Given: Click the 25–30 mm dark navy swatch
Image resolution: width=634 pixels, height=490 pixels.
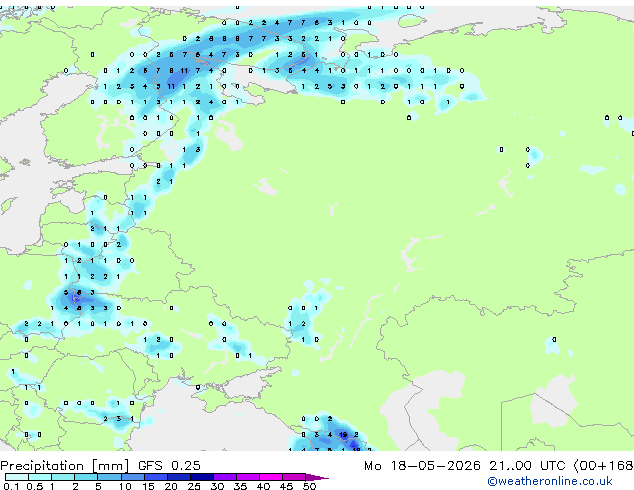Looking at the screenshot, I should pyautogui.click(x=202, y=477).
